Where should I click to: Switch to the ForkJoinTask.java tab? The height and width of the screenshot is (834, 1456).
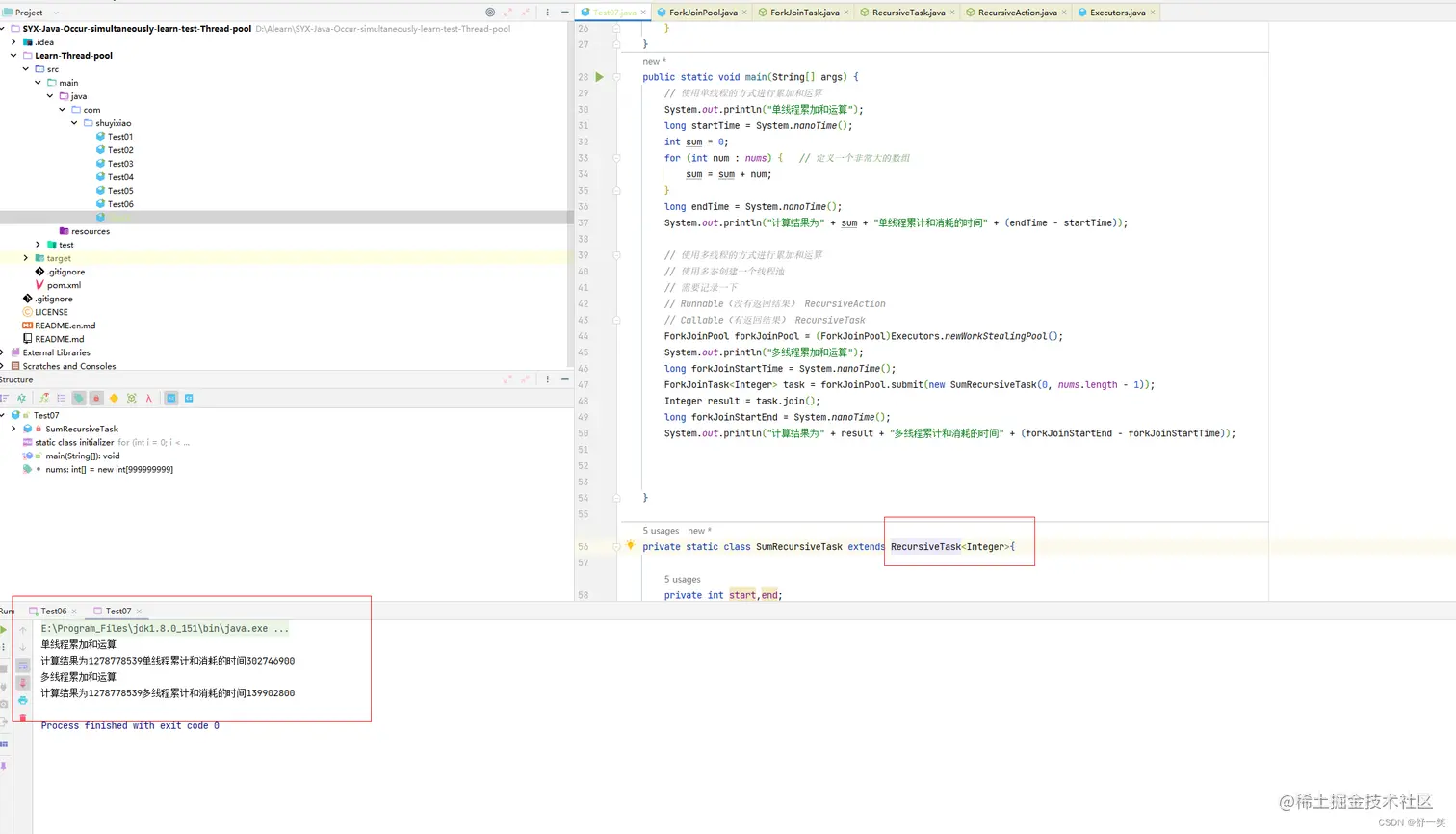pyautogui.click(x=805, y=13)
